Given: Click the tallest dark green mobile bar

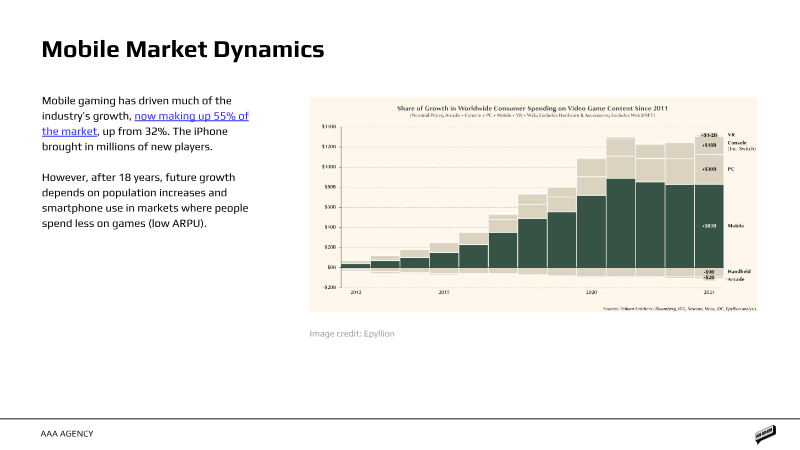Looking at the screenshot, I should [x=620, y=225].
